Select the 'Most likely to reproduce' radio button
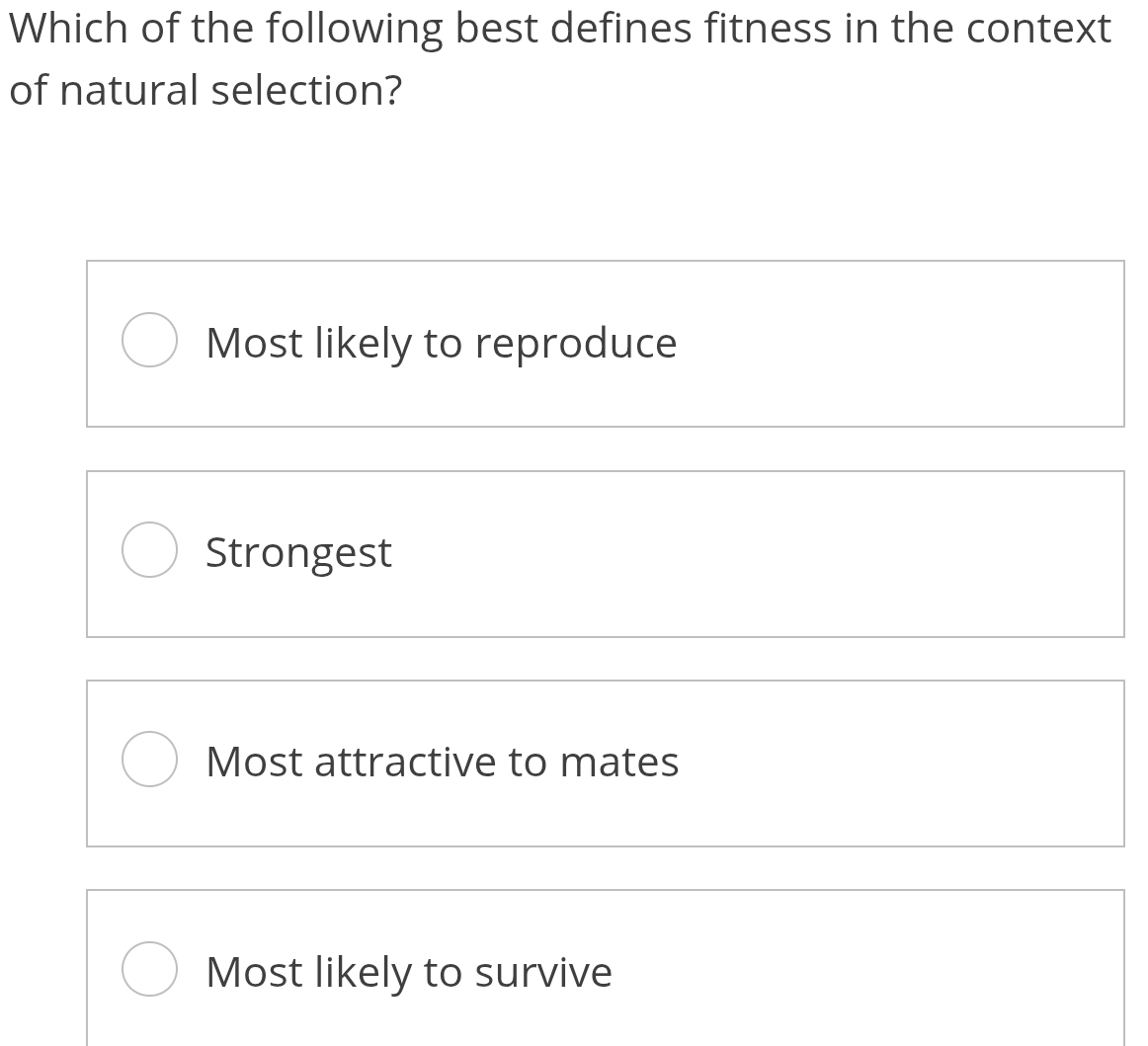The width and height of the screenshot is (1148, 1046). click(x=149, y=341)
